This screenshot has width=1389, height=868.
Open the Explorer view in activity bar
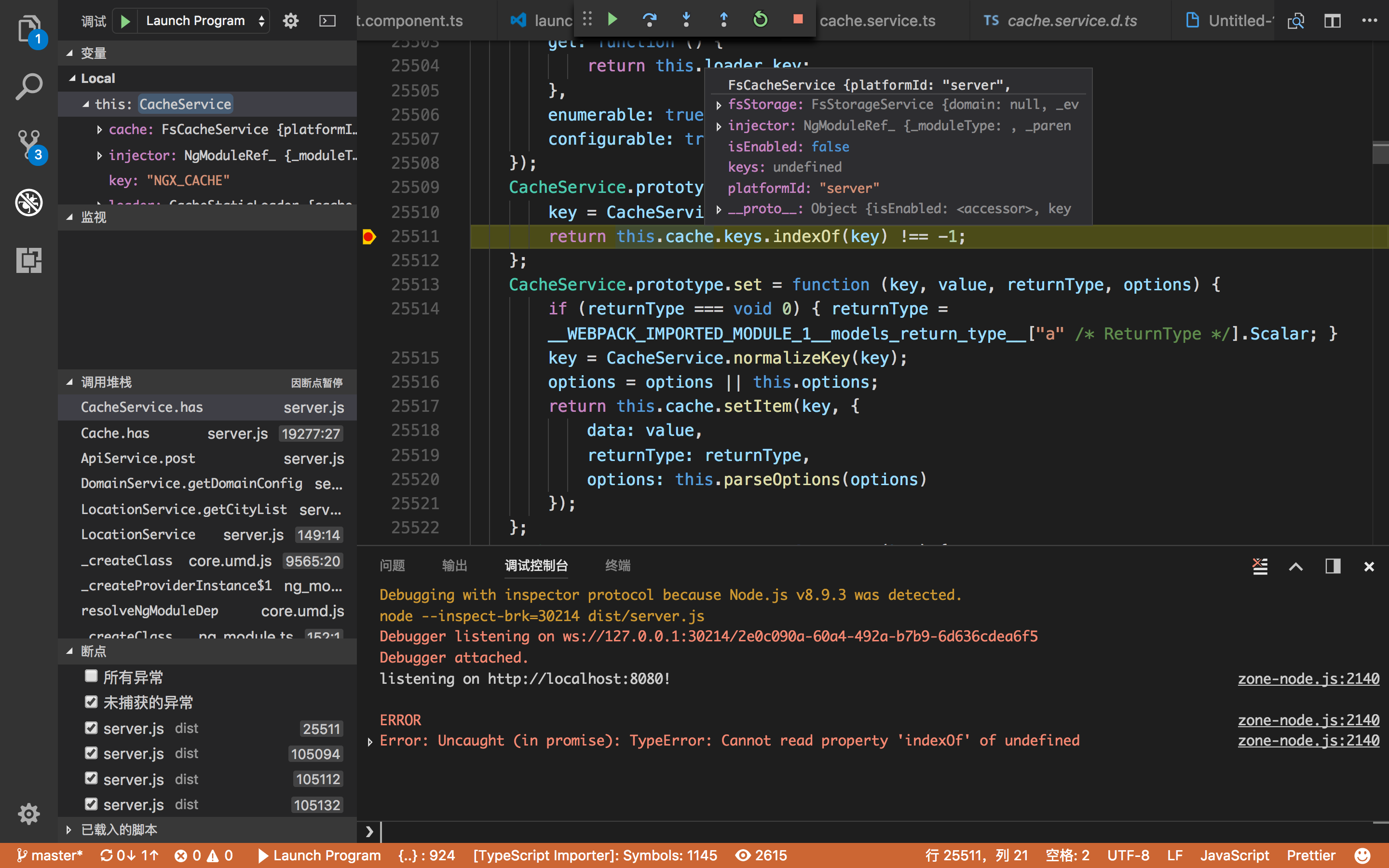coord(29,29)
